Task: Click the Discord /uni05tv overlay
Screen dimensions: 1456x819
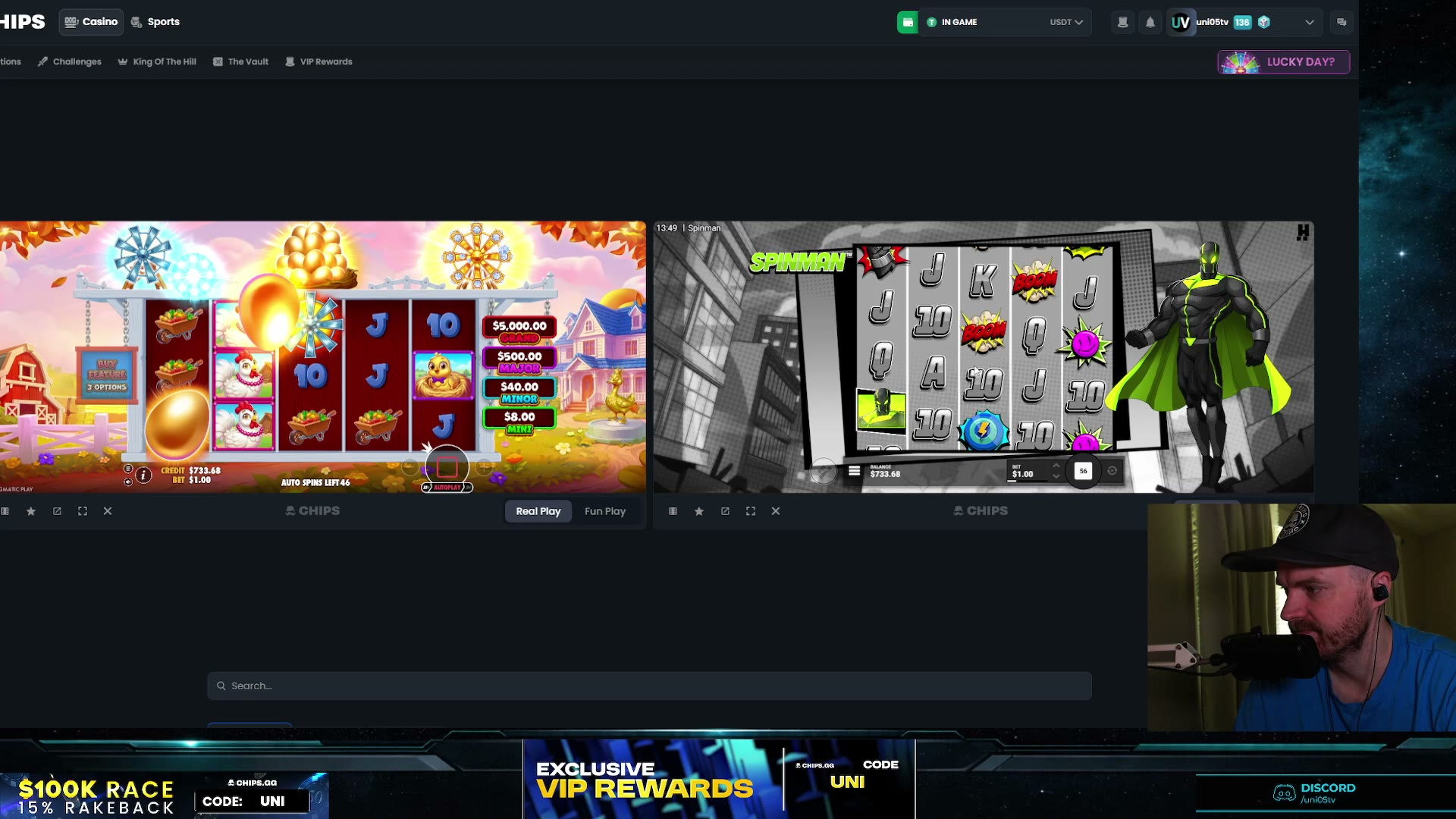Action: (x=1315, y=793)
